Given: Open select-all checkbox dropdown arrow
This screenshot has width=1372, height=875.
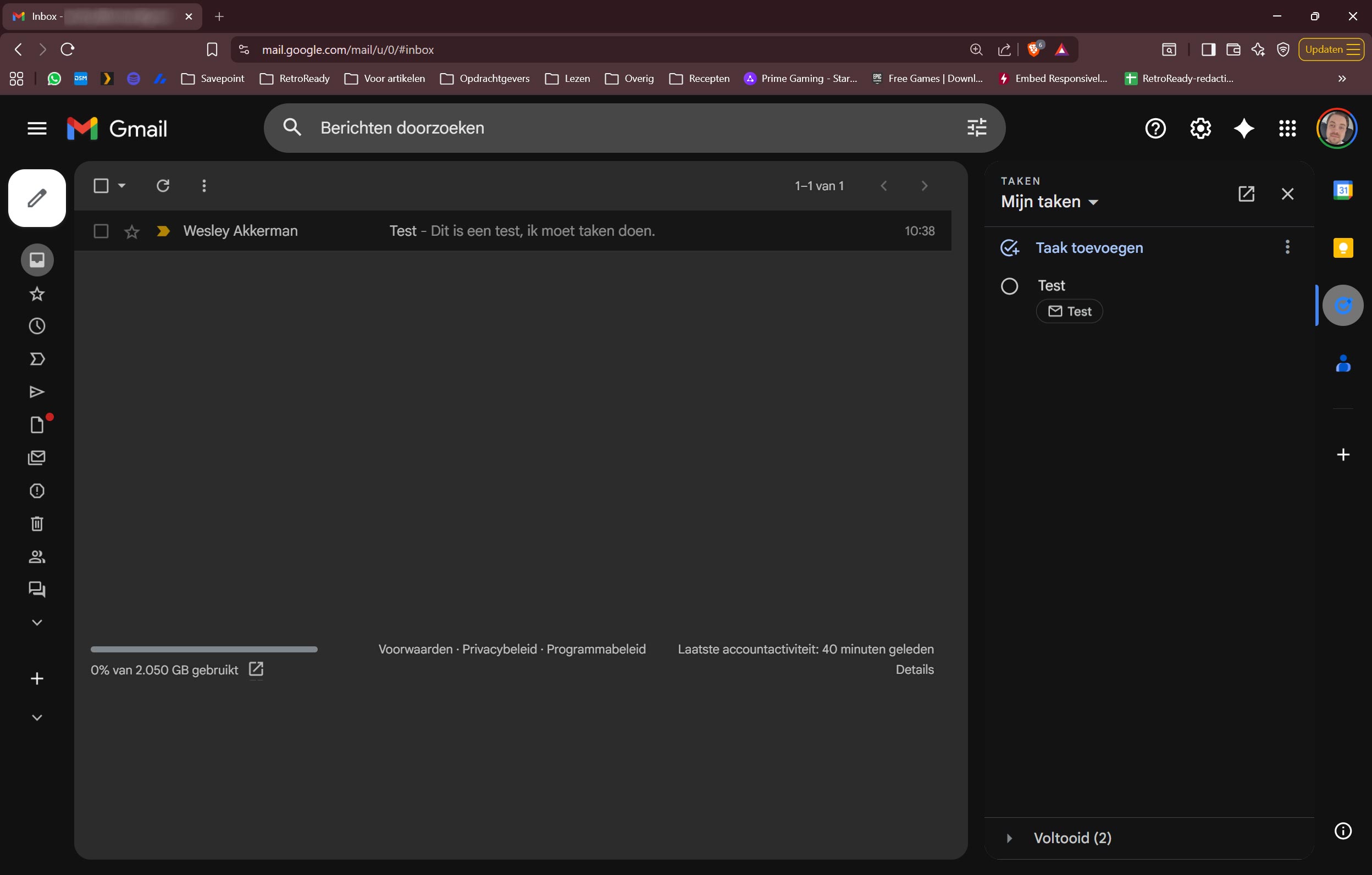Looking at the screenshot, I should point(121,186).
